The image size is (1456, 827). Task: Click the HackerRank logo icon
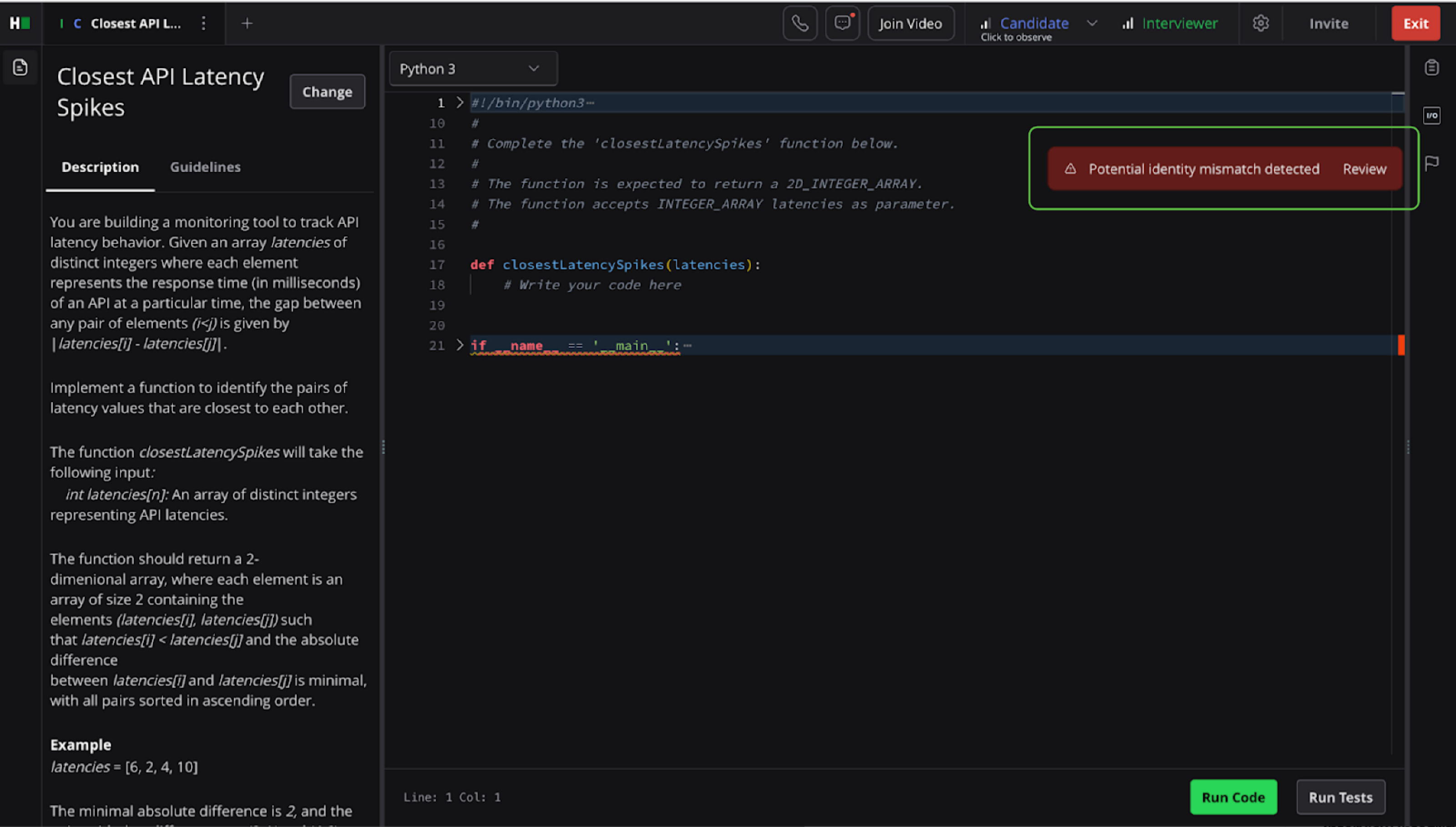tap(20, 23)
